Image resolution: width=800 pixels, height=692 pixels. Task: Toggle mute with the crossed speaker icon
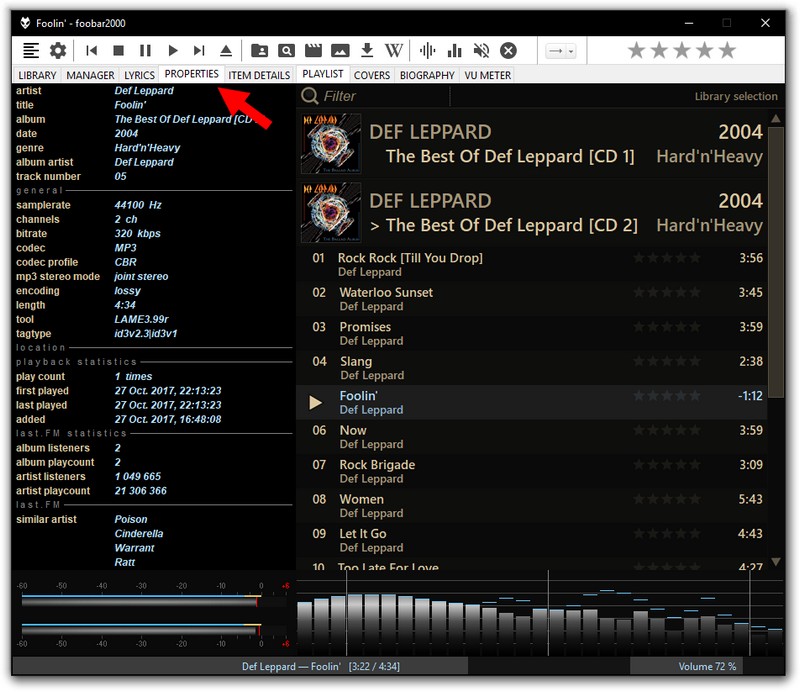tap(481, 51)
